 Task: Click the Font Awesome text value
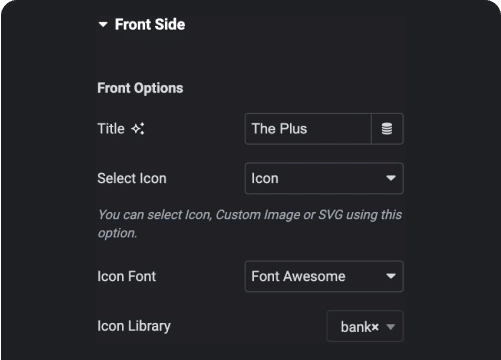pyautogui.click(x=298, y=276)
